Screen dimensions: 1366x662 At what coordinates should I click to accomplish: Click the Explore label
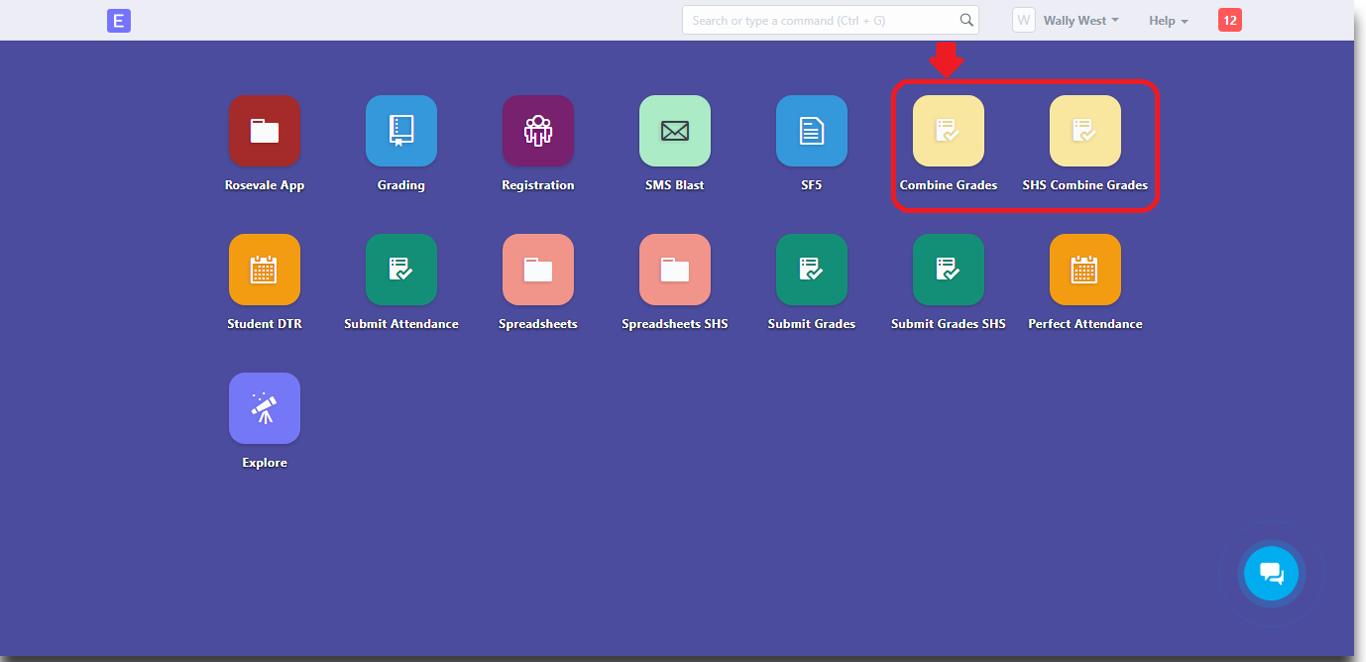click(x=265, y=463)
